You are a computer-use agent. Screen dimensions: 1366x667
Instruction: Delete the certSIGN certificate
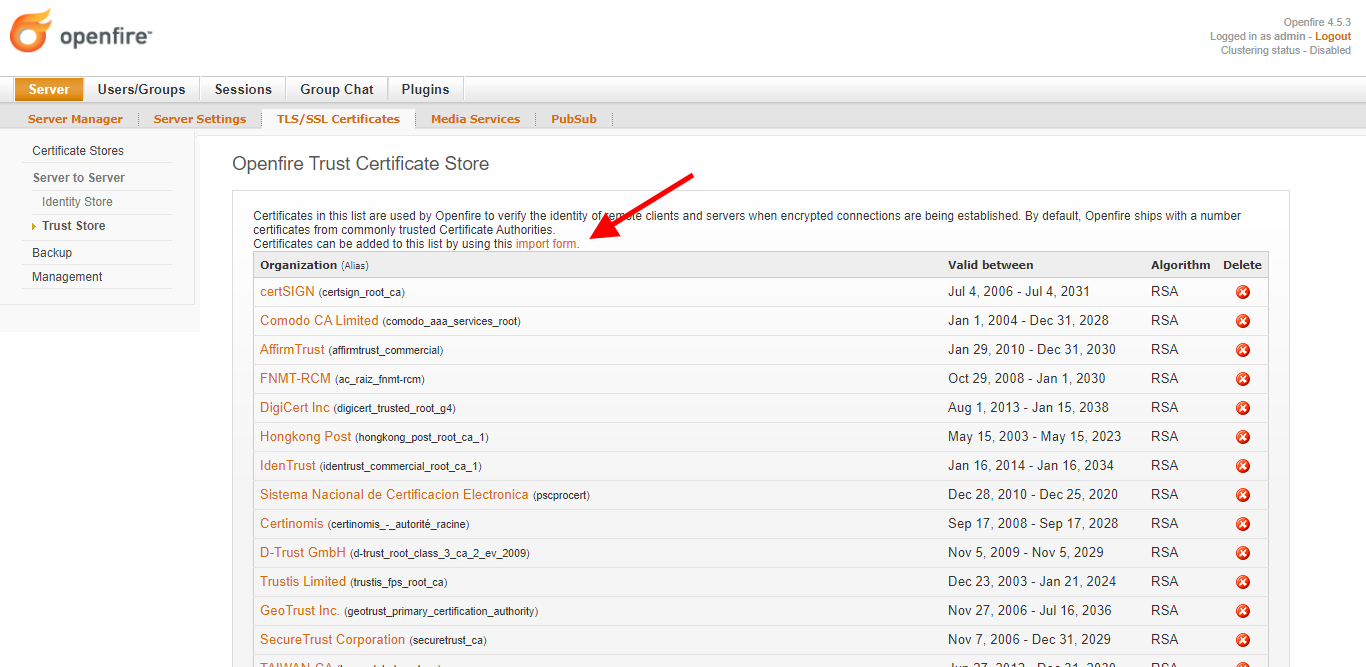point(1243,292)
